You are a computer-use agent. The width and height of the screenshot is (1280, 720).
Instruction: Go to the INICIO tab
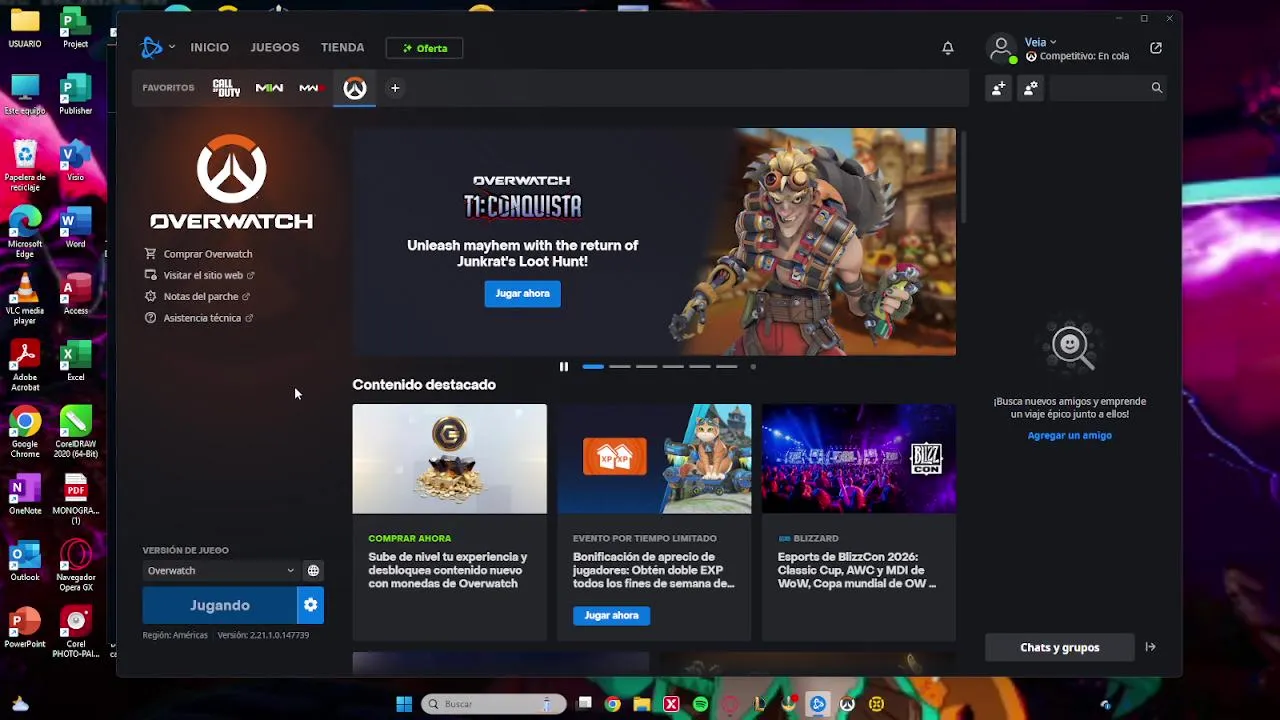click(210, 48)
